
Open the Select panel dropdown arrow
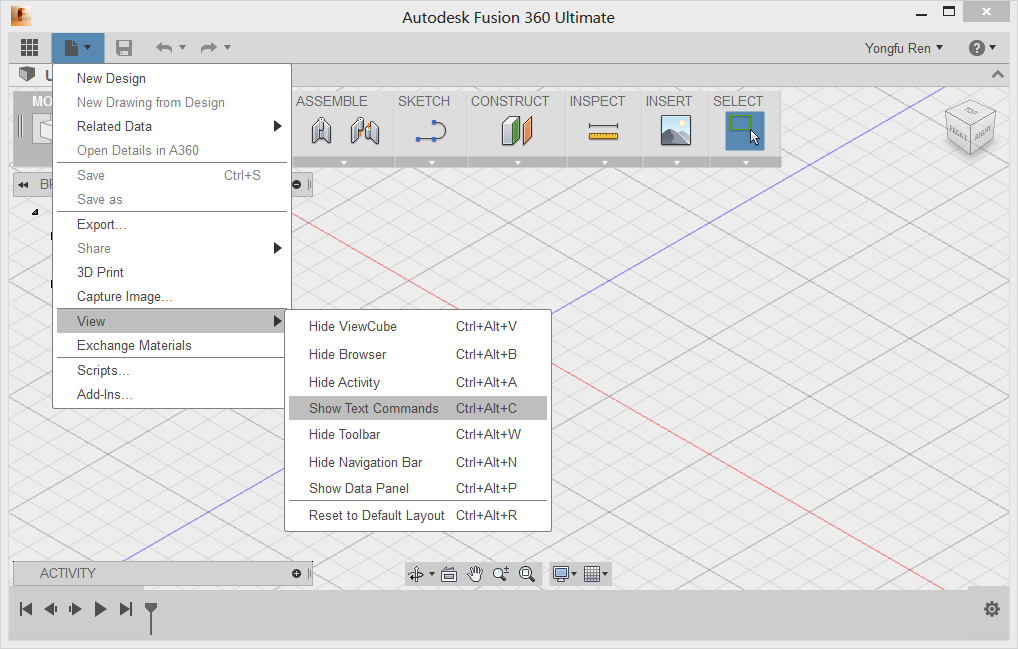[x=745, y=162]
